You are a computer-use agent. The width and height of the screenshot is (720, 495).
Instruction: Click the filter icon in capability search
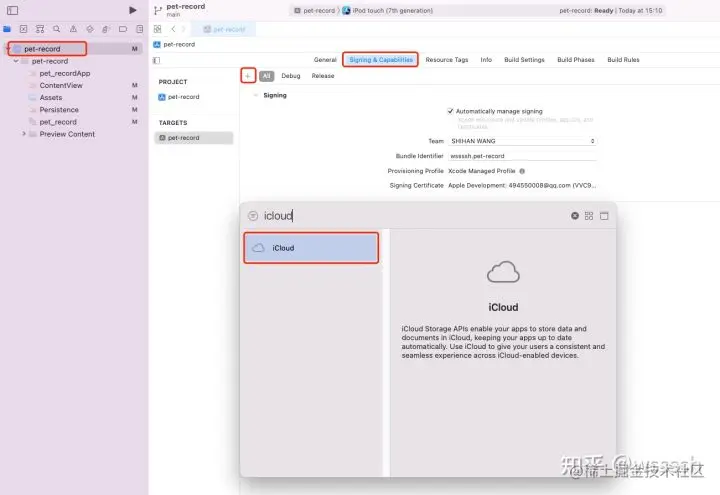click(x=253, y=216)
